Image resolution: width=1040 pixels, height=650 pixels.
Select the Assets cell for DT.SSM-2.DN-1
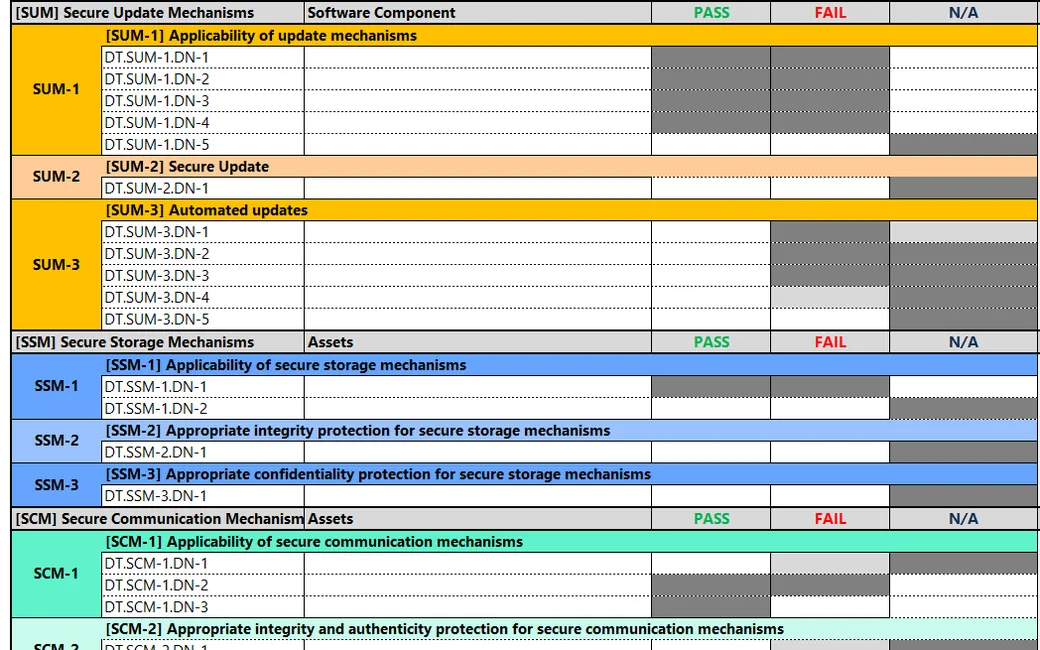pyautogui.click(x=478, y=452)
